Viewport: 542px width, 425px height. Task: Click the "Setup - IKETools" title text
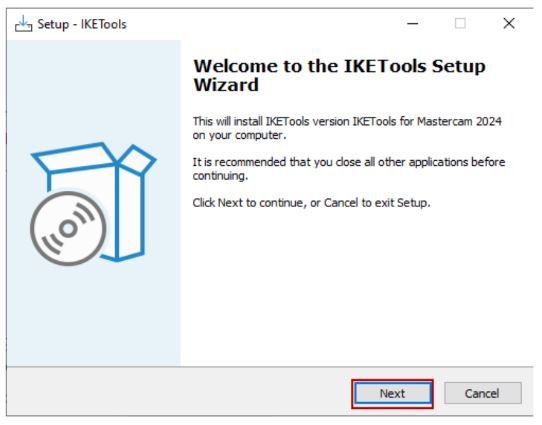tap(82, 24)
